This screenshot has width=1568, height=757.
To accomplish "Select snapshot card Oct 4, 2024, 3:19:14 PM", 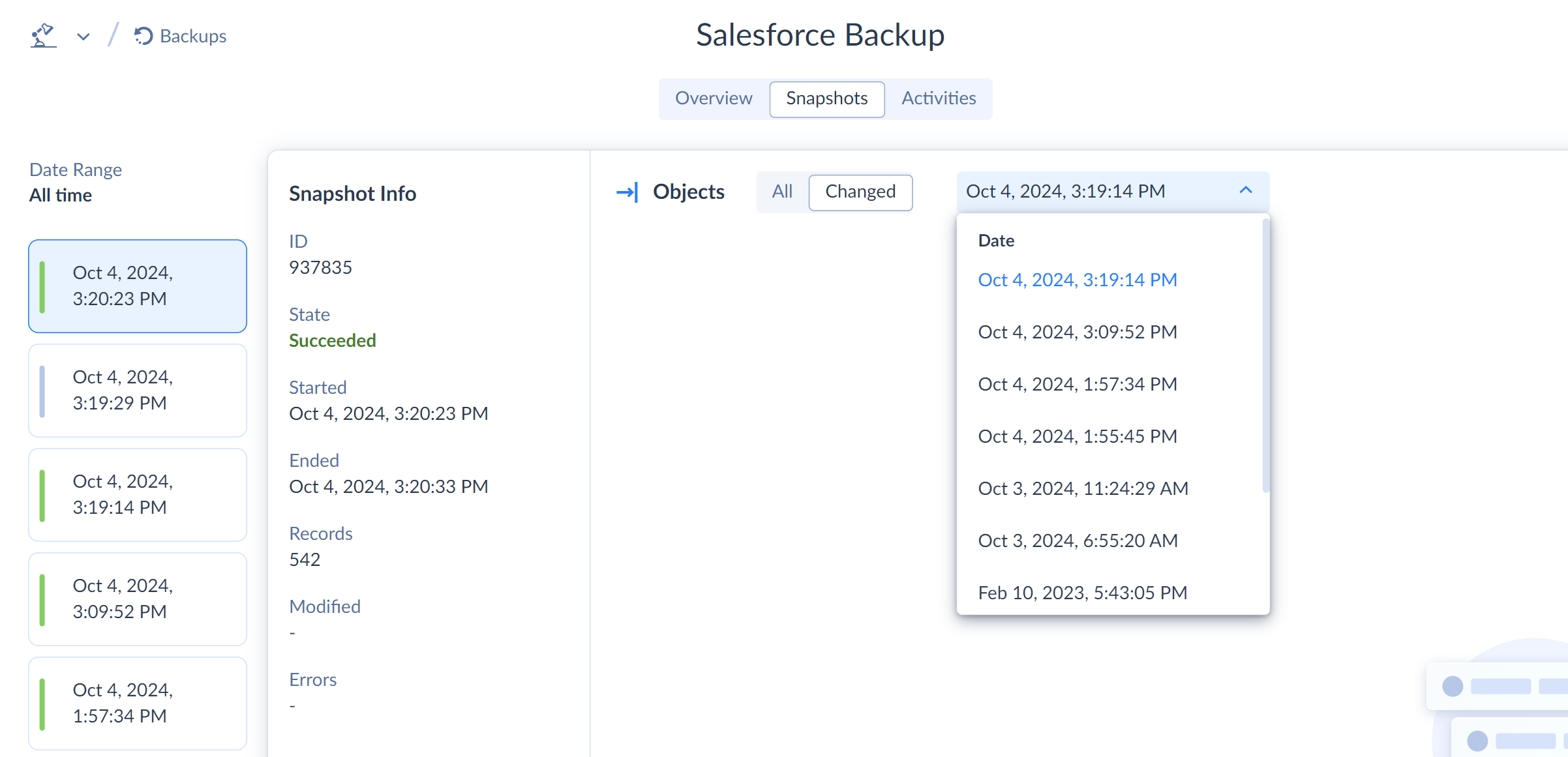I will coord(138,495).
